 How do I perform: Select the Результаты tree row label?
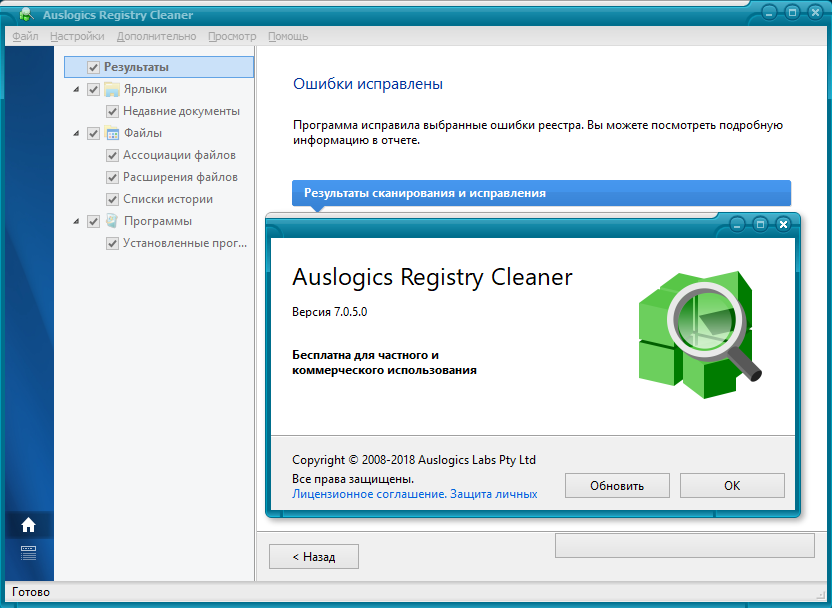136,67
